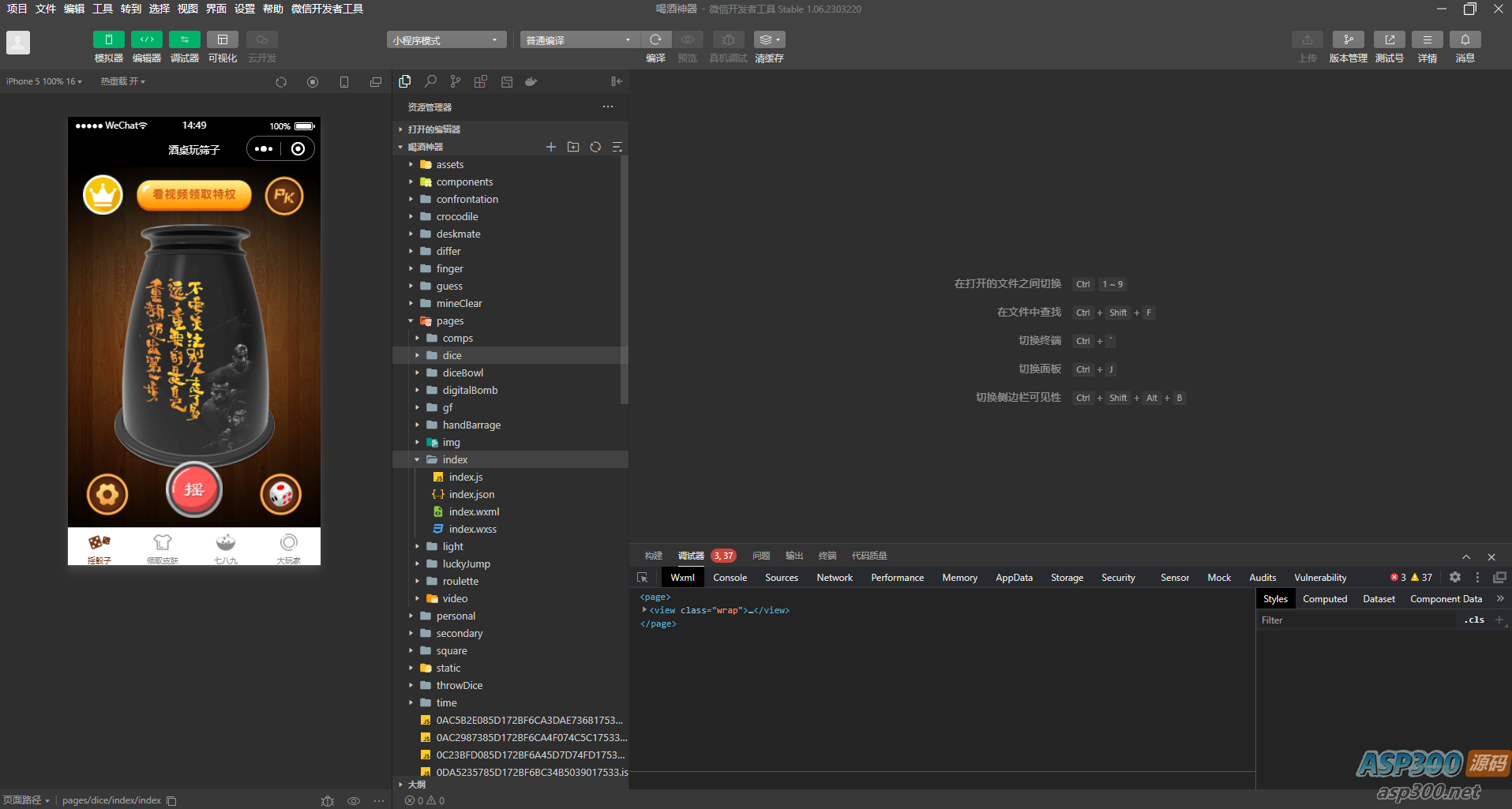Select the element inspector picker icon

[x=643, y=578]
